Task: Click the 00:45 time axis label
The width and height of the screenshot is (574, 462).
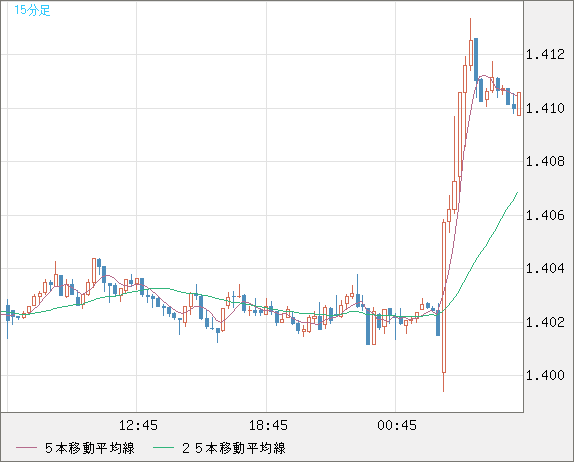Action: click(x=397, y=425)
